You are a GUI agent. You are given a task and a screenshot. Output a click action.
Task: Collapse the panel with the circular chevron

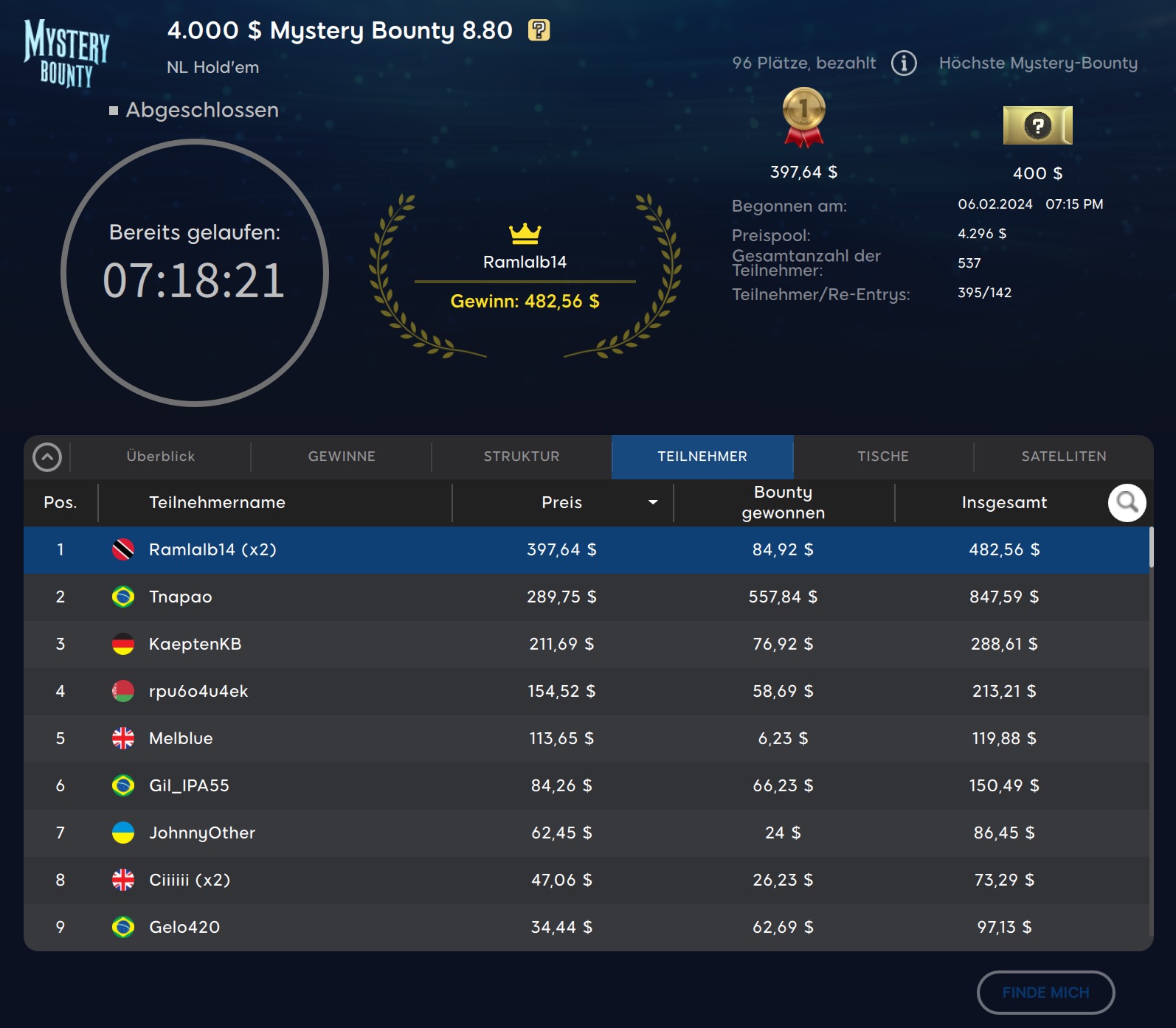click(x=47, y=457)
